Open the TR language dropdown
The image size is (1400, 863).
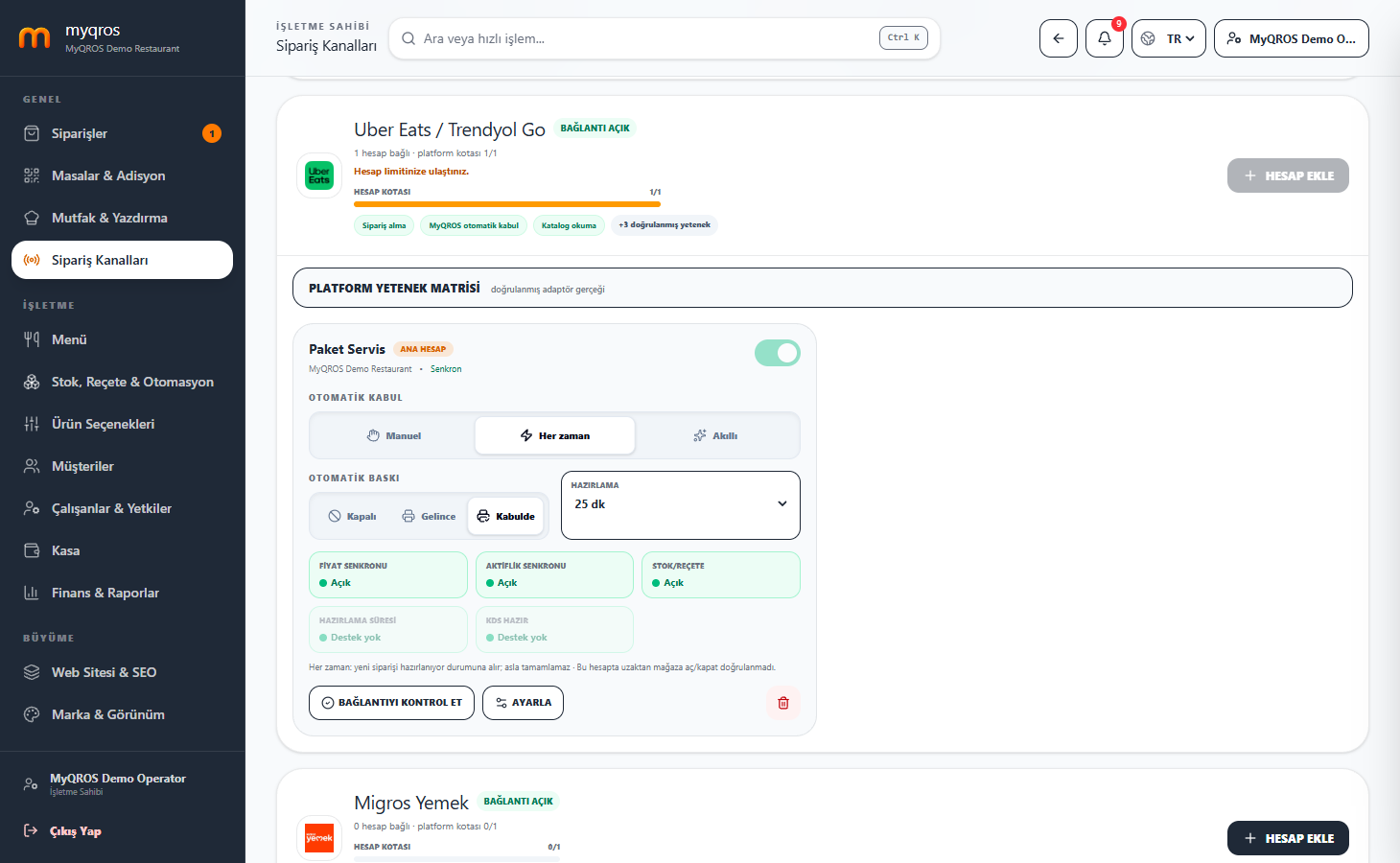[1169, 38]
